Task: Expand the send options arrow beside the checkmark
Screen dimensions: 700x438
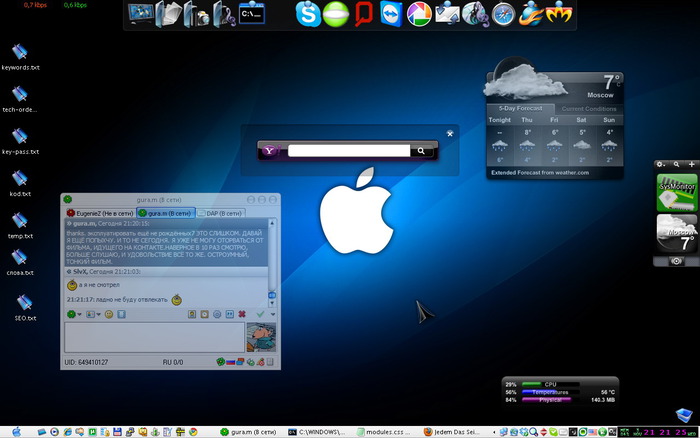Action: pos(273,314)
